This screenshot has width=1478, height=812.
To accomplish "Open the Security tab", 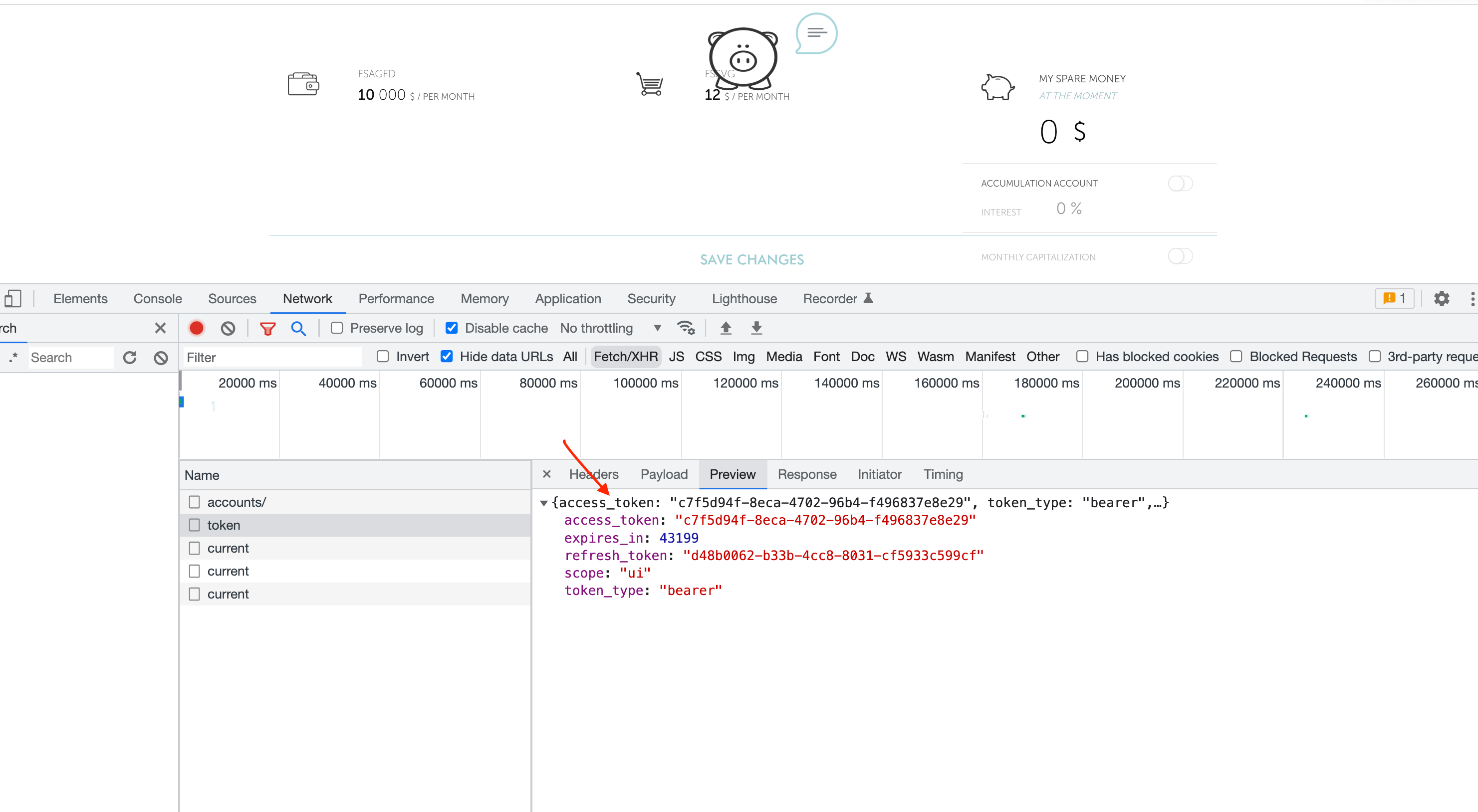I will tap(651, 299).
